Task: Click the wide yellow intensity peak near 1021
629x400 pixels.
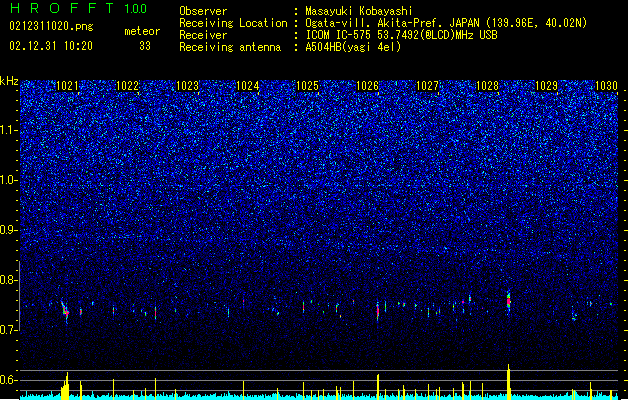Action: (65, 386)
